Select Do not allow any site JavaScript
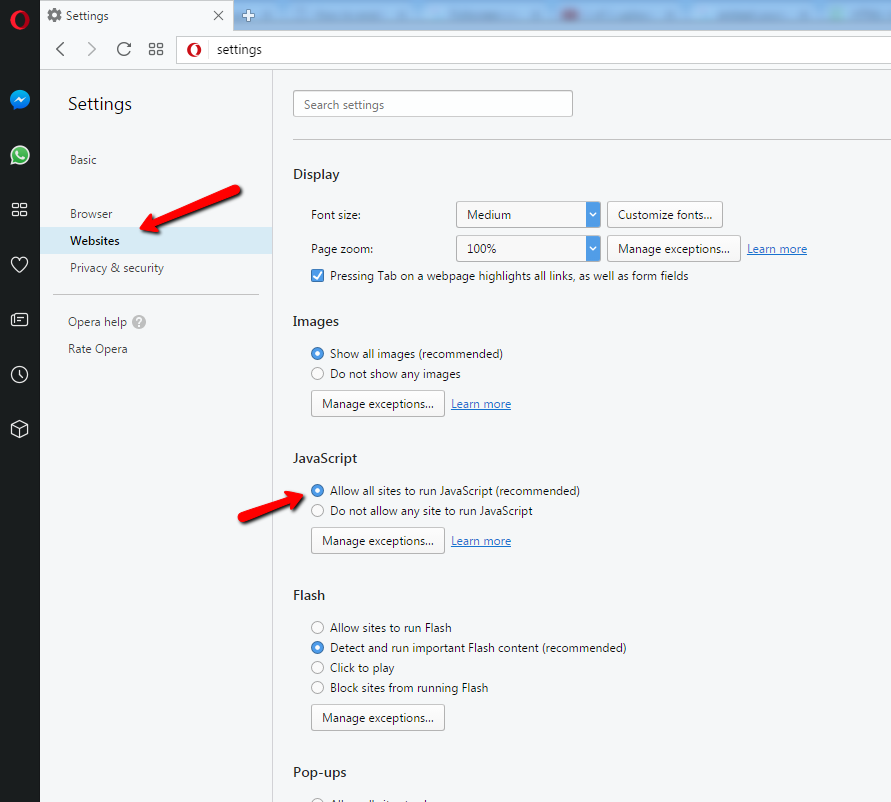The width and height of the screenshot is (891, 802). [318, 511]
